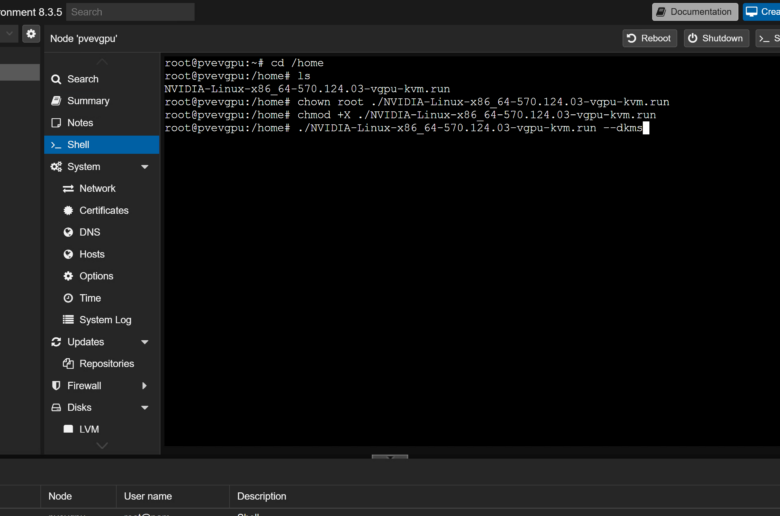Click the badge icon beside Certificates
780x516 pixels.
[68, 210]
